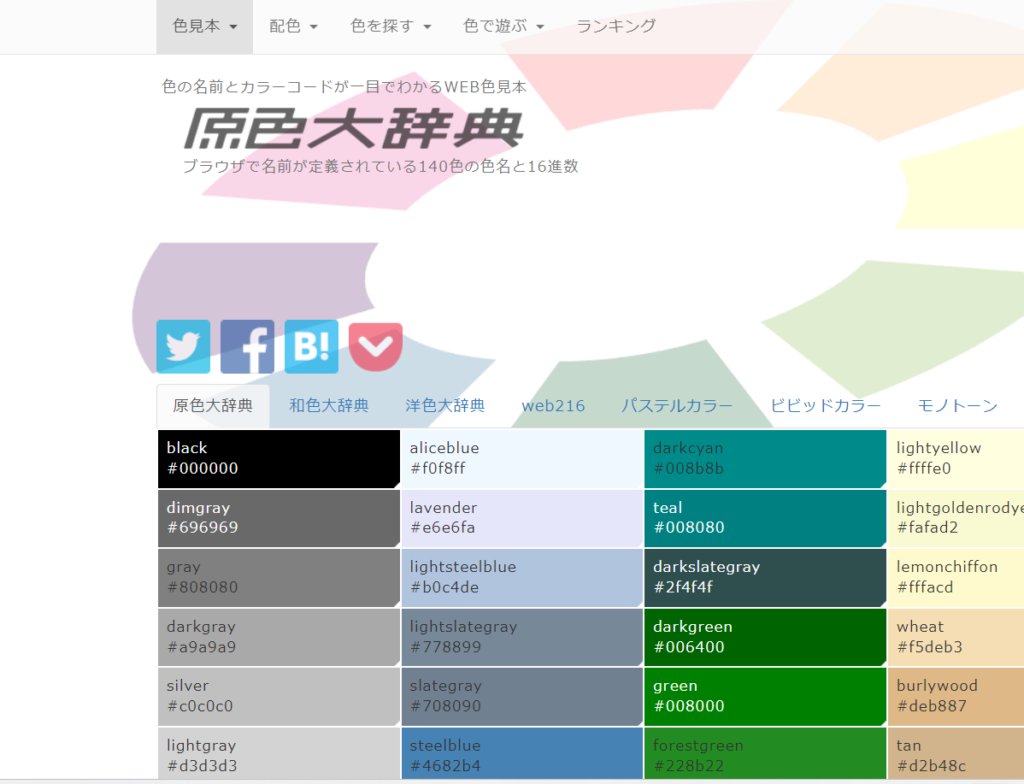Click the Pocket save icon
Image resolution: width=1024 pixels, height=784 pixels.
coord(376,346)
